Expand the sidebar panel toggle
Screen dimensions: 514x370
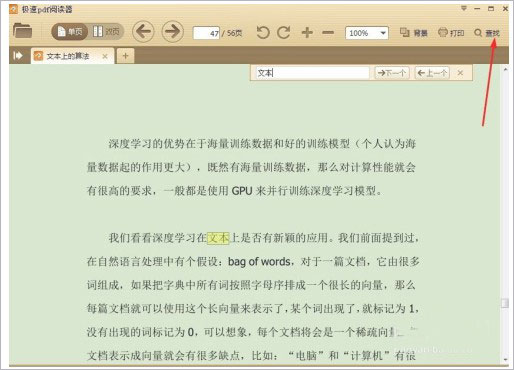point(18,56)
